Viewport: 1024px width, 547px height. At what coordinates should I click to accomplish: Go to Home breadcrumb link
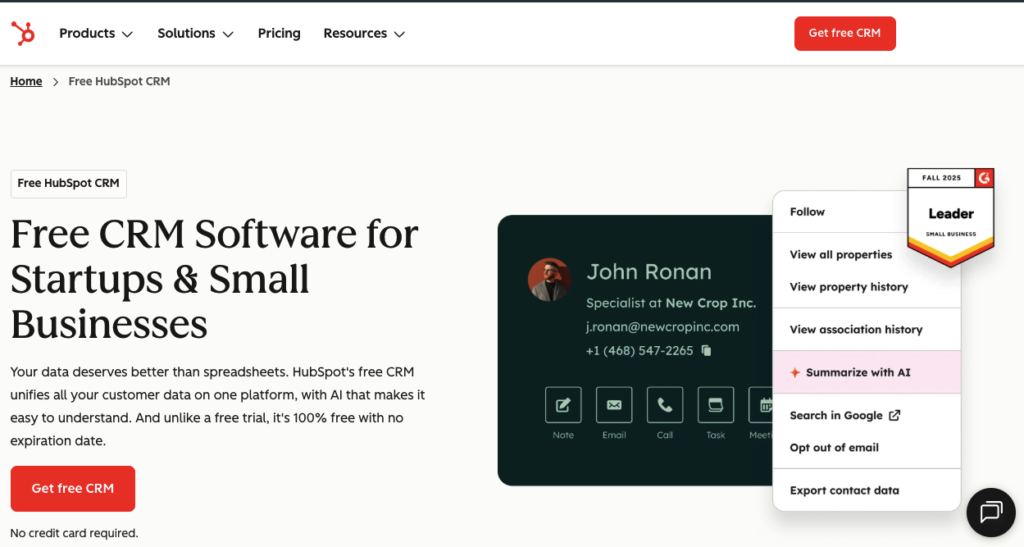[x=26, y=81]
